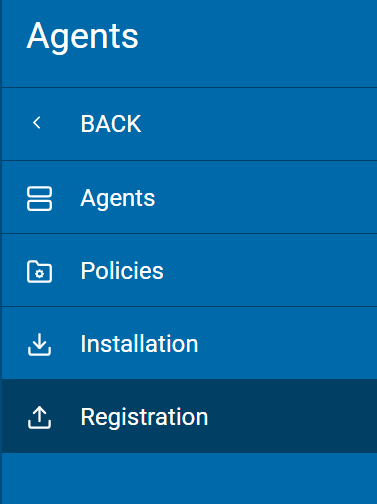Click the header area right of Agents title

point(257,43)
